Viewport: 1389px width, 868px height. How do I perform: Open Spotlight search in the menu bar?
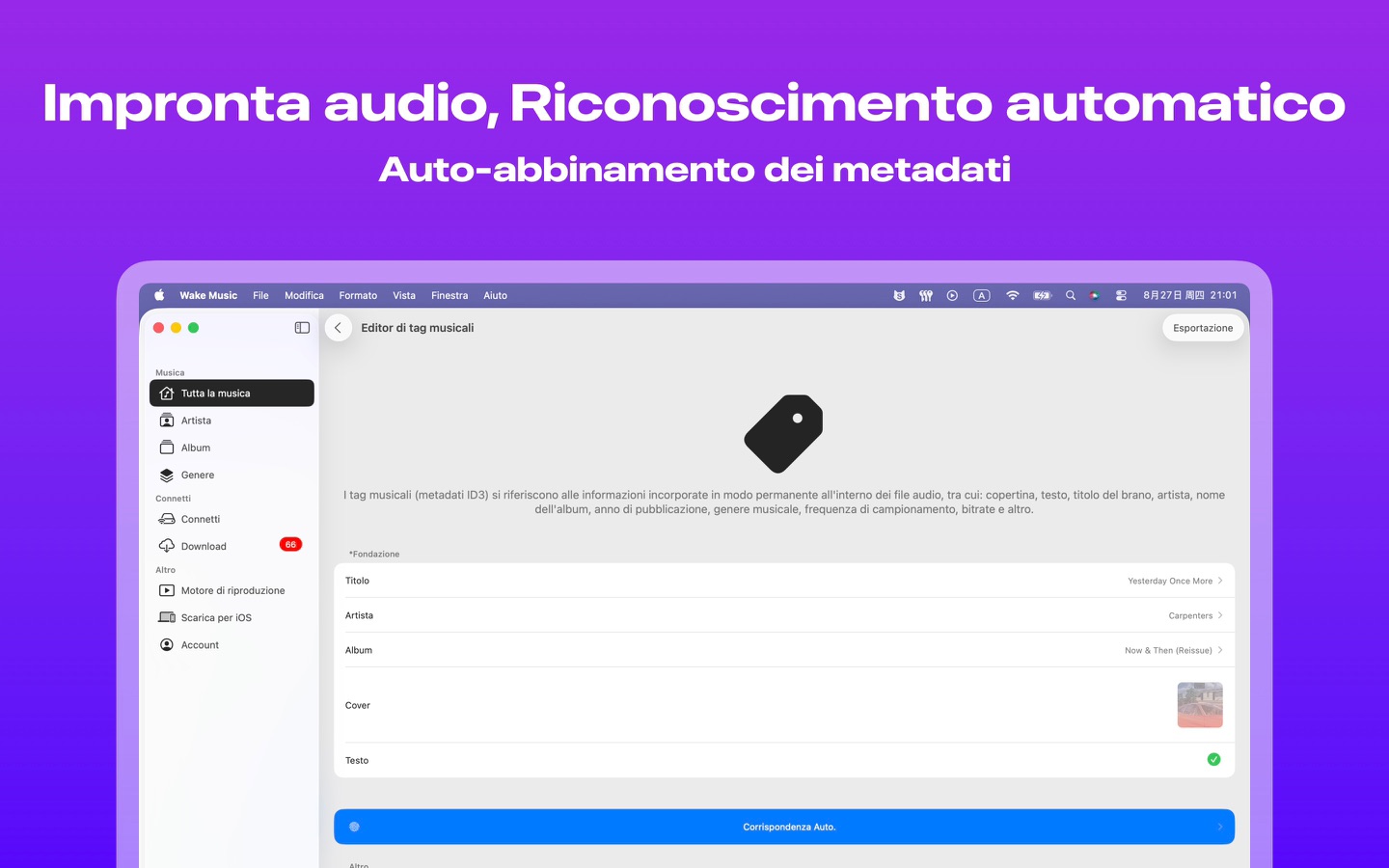pyautogui.click(x=1070, y=295)
